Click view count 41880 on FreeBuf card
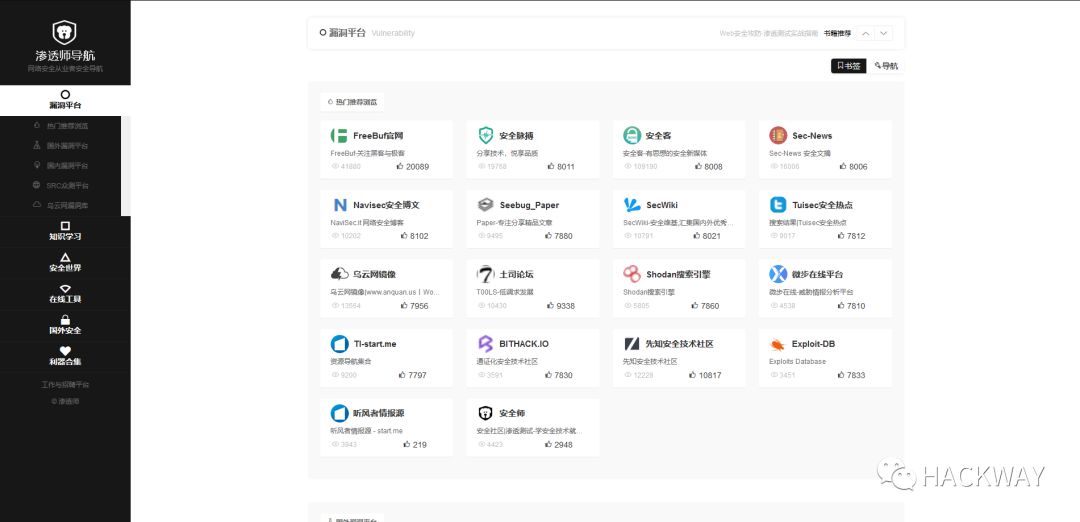Screen dimensions: 1080x522 (351, 167)
